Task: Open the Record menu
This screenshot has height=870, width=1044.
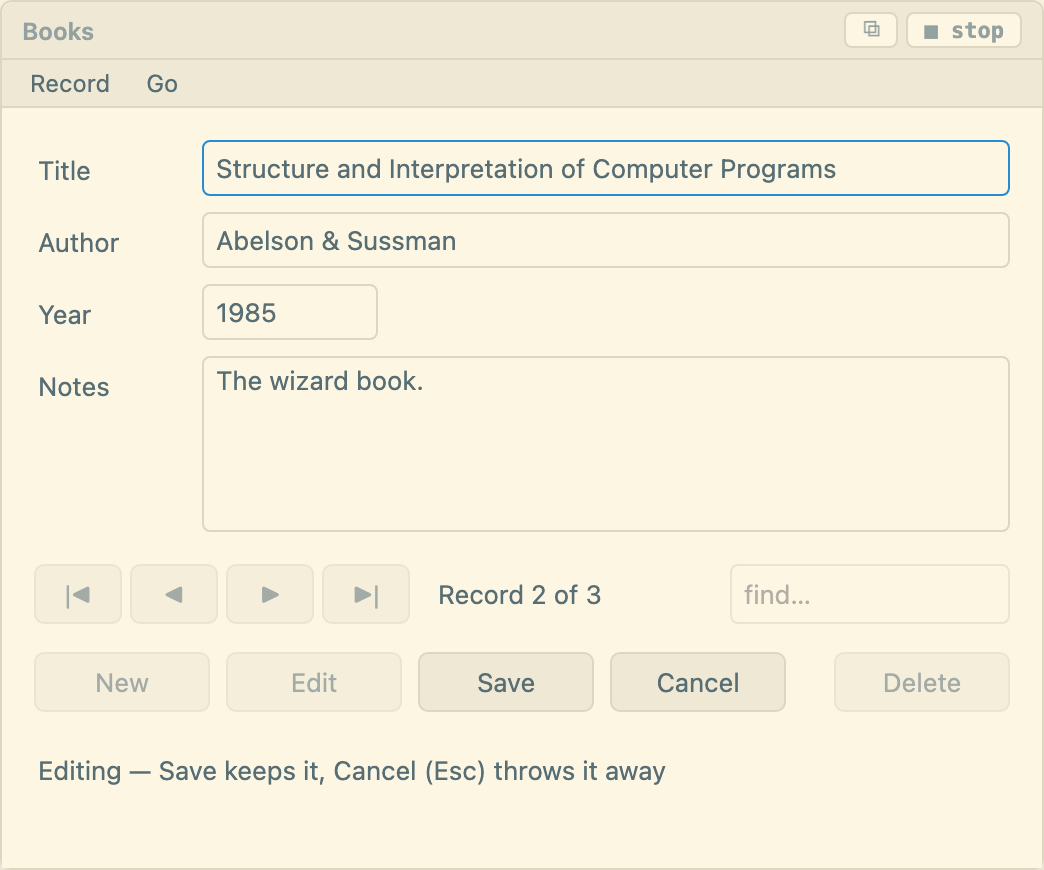Action: [x=70, y=84]
